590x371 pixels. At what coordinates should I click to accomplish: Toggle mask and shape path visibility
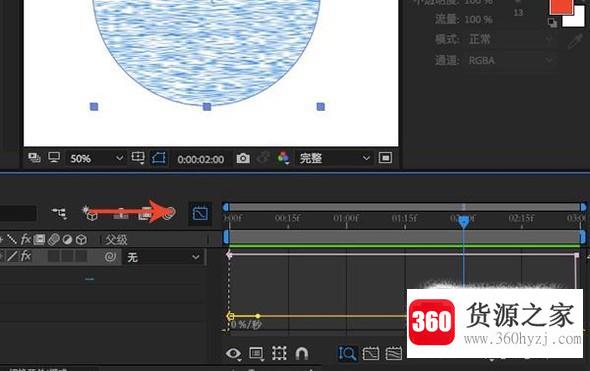coord(159,158)
